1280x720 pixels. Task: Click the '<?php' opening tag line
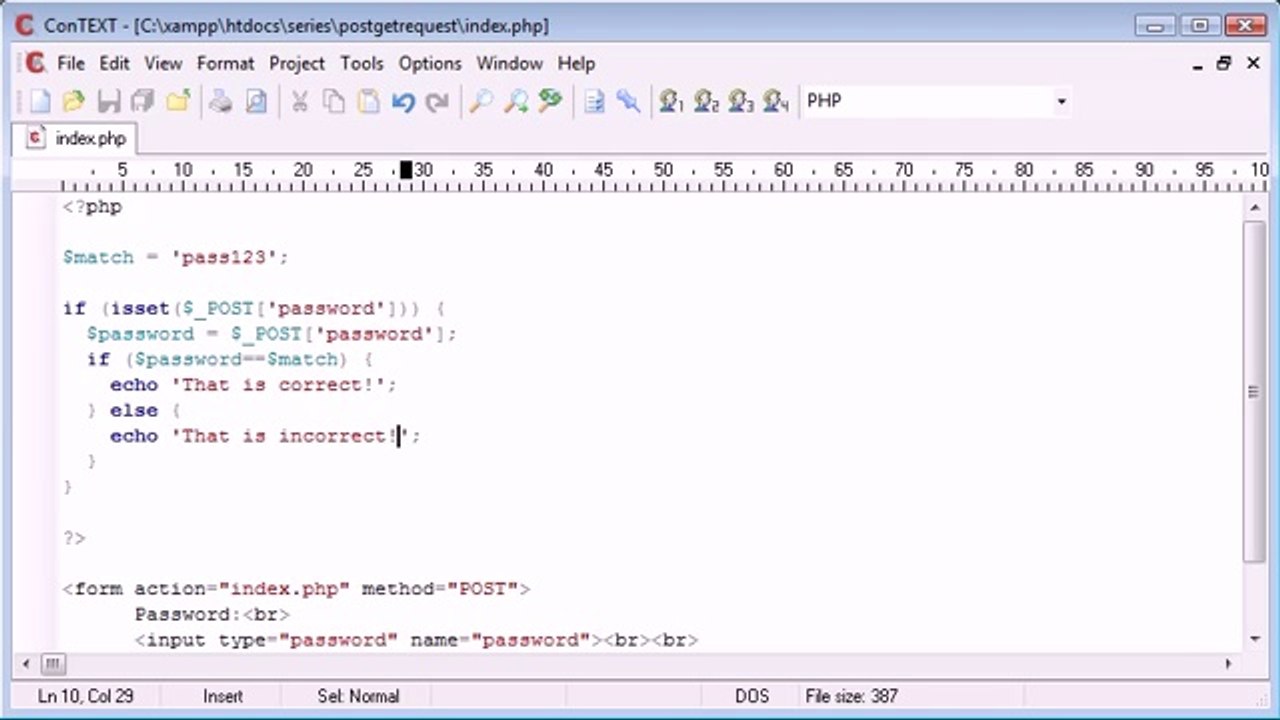pyautogui.click(x=92, y=207)
